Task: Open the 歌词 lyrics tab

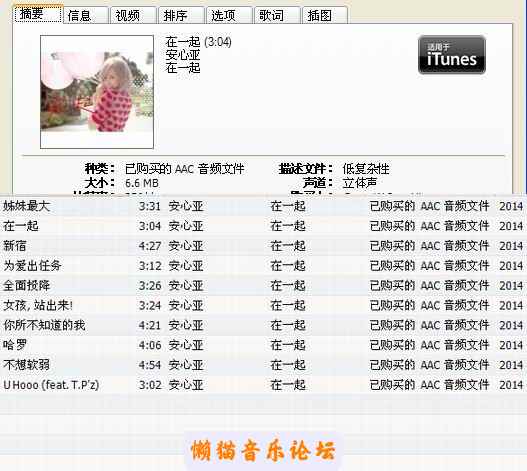Action: click(x=278, y=15)
